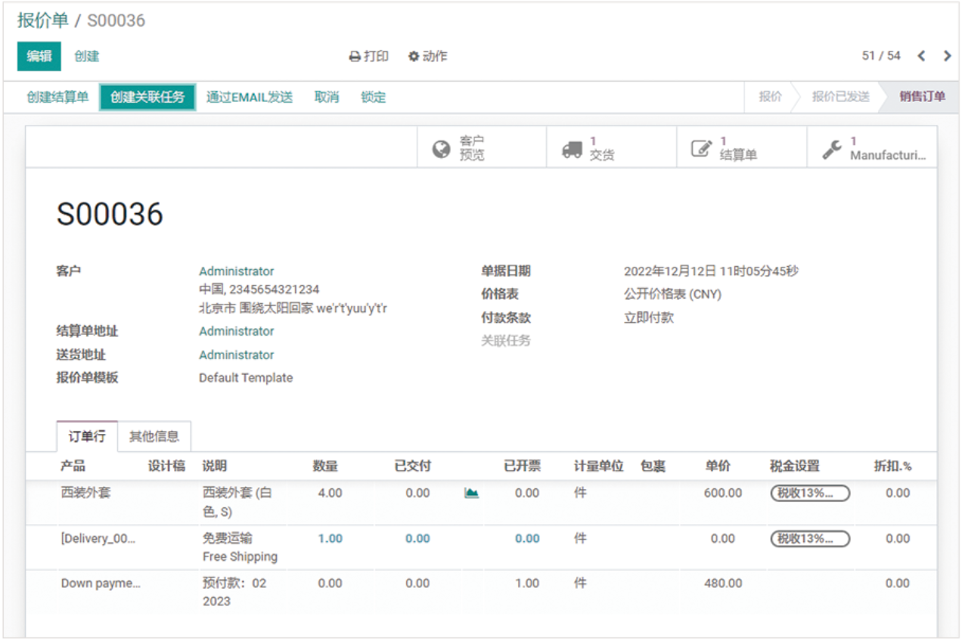Screen dimensions: 962x641
Task: Click the 税收13% tag on 西装外套 row
Action: pyautogui.click(x=809, y=493)
